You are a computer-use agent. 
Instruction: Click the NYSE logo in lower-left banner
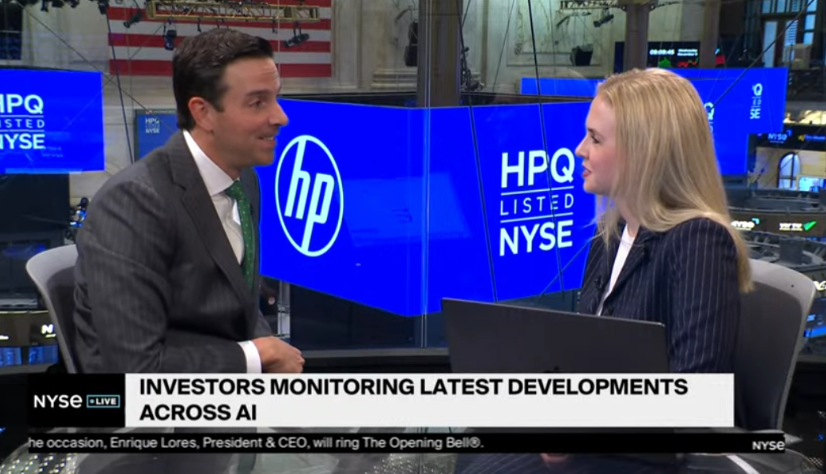point(56,401)
